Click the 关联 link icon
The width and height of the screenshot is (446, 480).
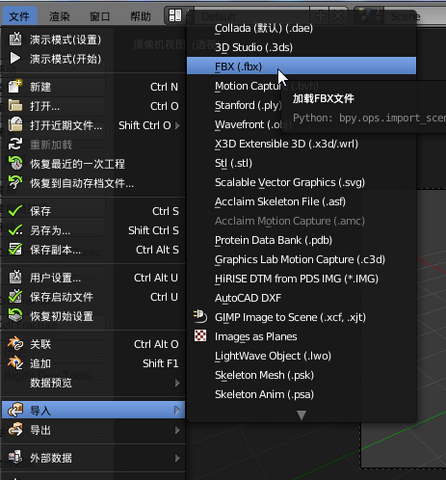pos(16,343)
